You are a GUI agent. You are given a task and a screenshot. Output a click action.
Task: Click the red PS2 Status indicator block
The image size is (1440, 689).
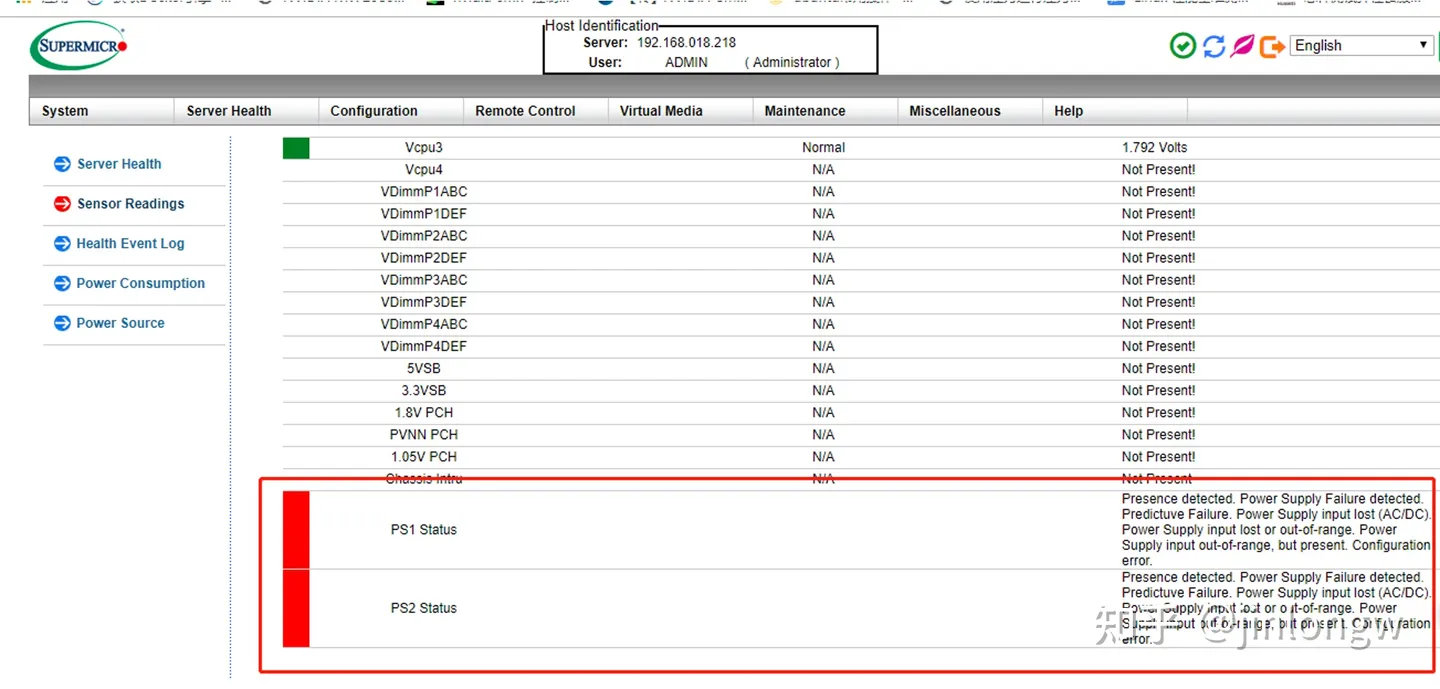(x=295, y=607)
